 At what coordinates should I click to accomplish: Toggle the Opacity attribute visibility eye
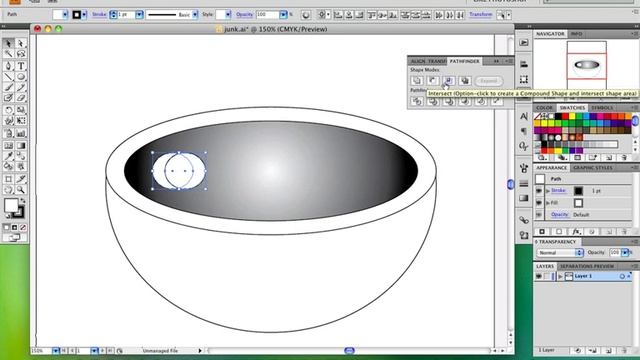[x=539, y=215]
